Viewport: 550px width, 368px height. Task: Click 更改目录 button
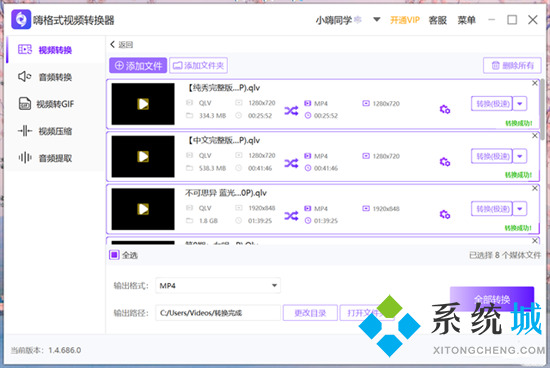[310, 313]
